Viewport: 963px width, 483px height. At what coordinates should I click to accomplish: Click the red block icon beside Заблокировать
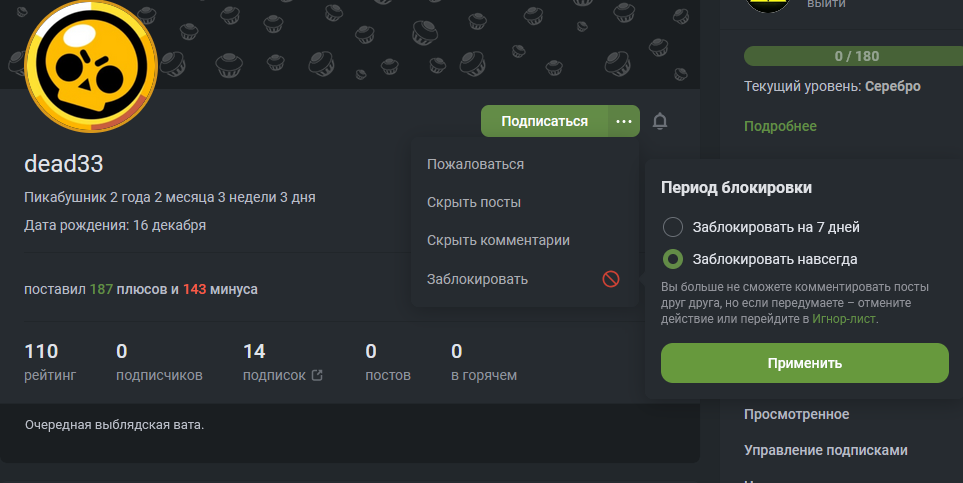(x=611, y=279)
